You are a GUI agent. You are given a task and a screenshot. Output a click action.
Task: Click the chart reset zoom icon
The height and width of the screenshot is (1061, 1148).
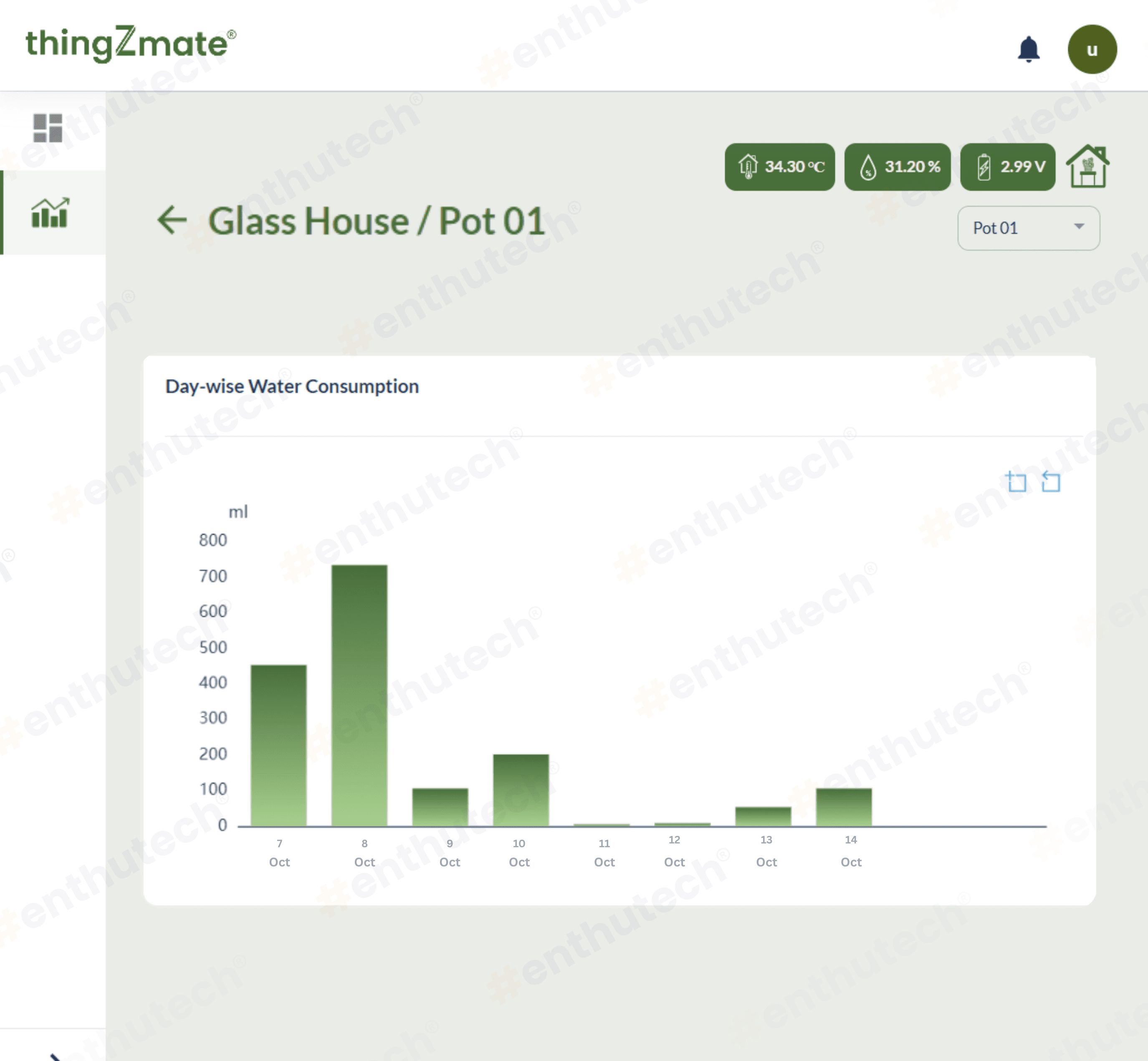point(1050,482)
